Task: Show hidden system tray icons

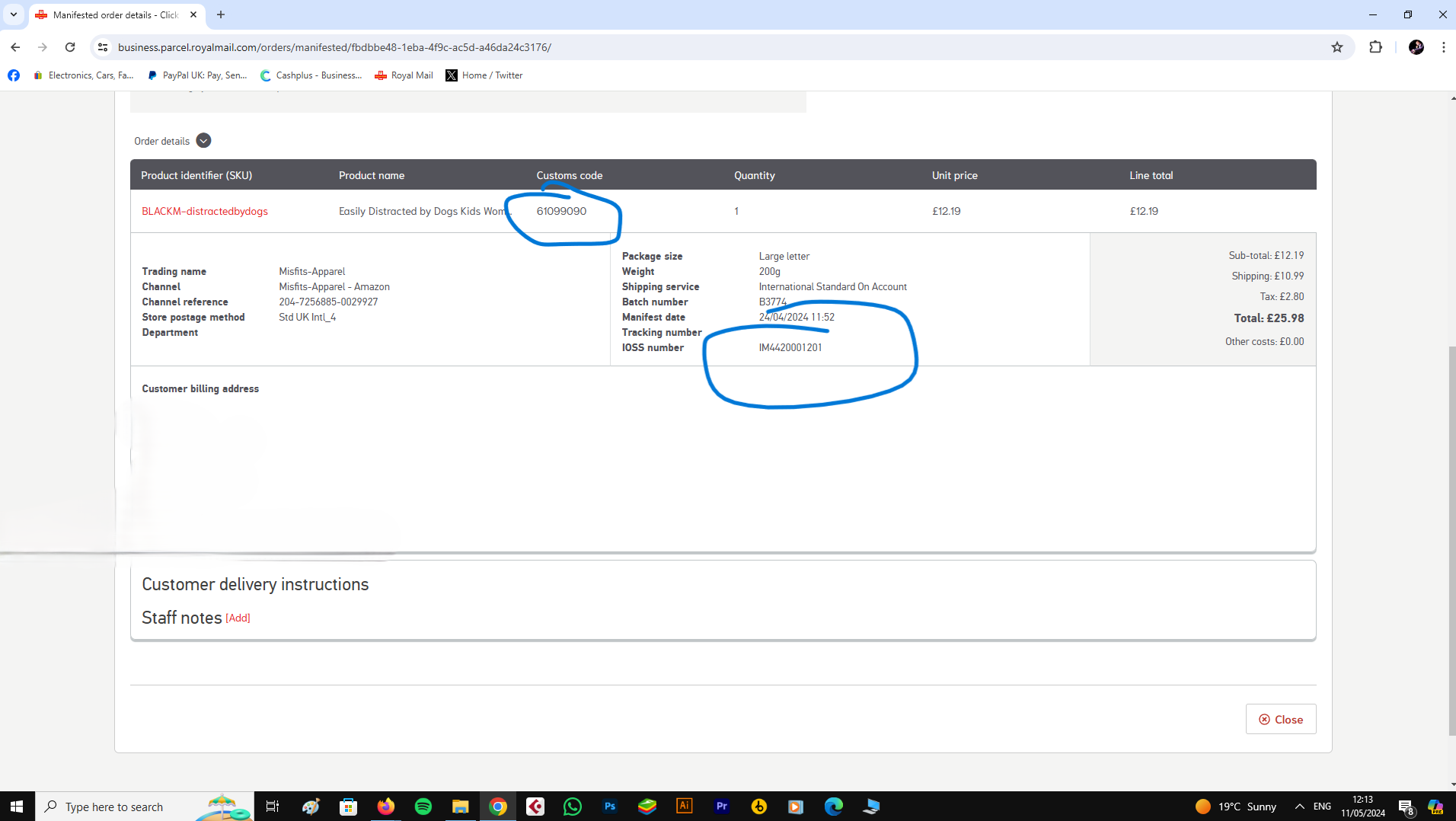Action: coord(1299,807)
